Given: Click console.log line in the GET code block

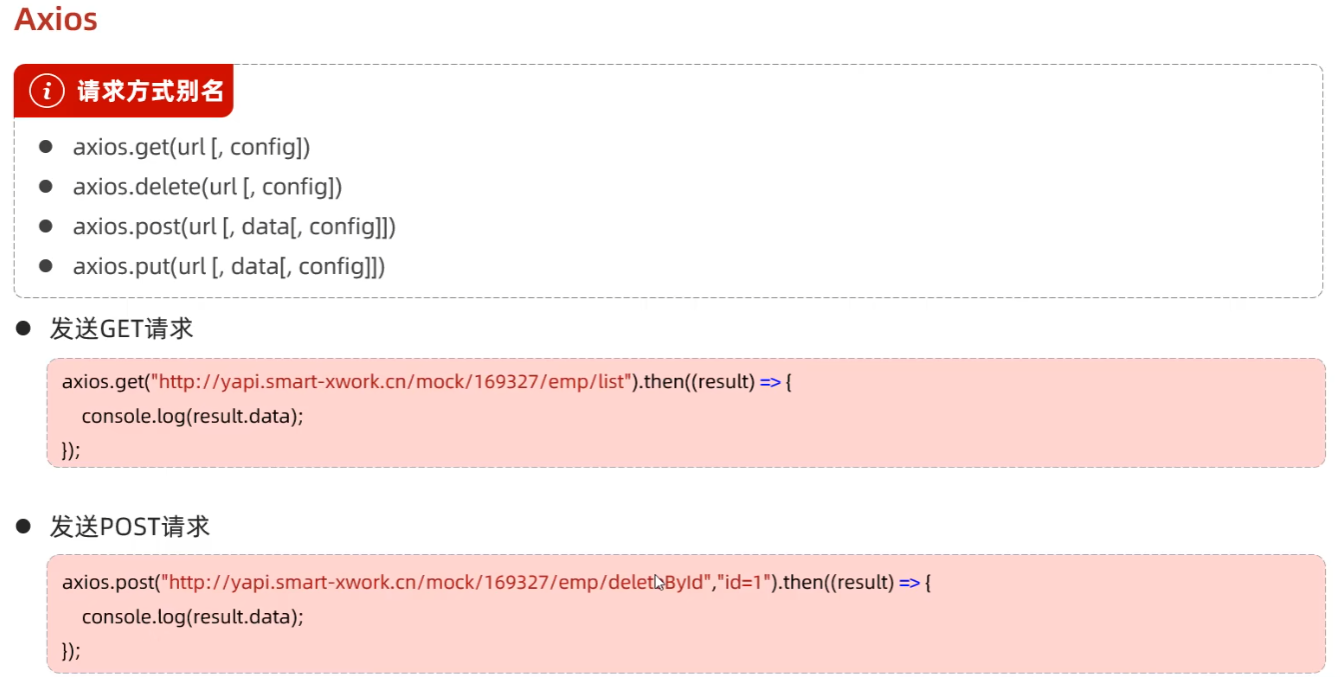Looking at the screenshot, I should [x=192, y=416].
